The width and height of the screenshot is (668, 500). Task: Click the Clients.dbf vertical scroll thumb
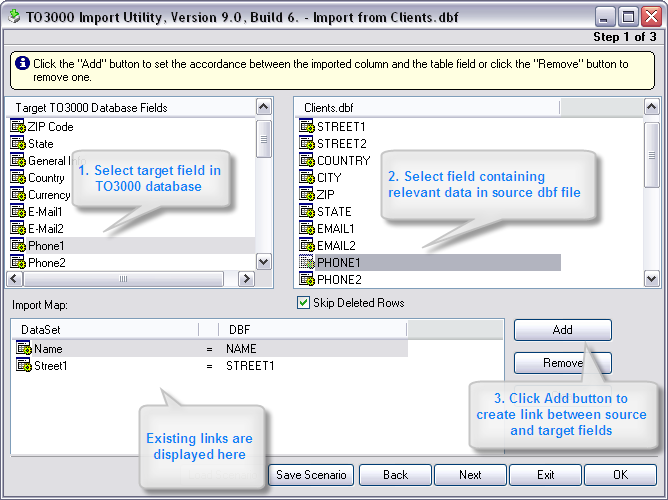[x=651, y=155]
